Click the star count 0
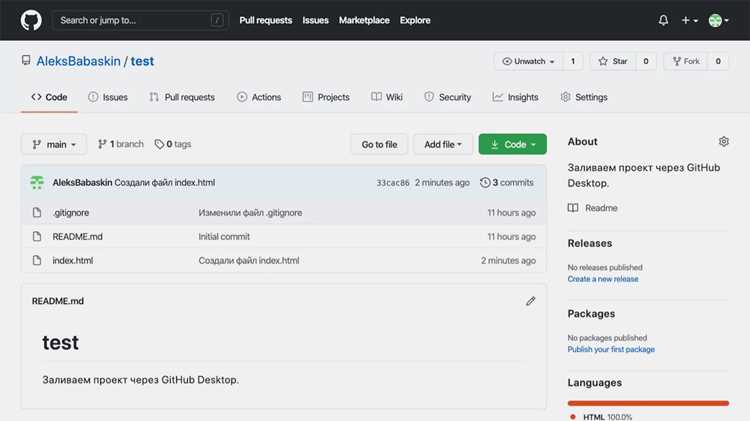Viewport: 750px width, 421px height. coord(646,61)
